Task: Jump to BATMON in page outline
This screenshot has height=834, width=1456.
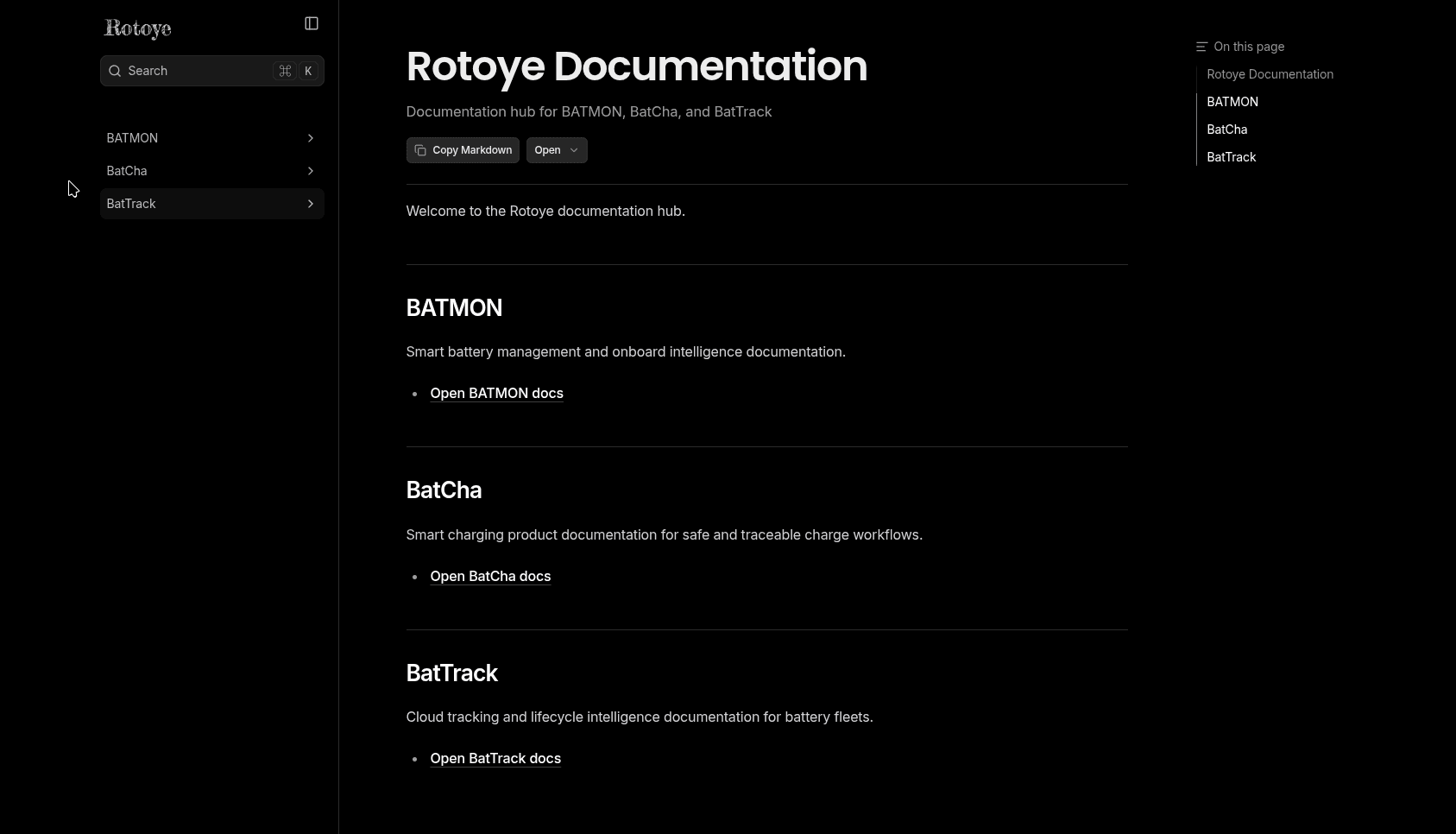Action: click(x=1232, y=102)
